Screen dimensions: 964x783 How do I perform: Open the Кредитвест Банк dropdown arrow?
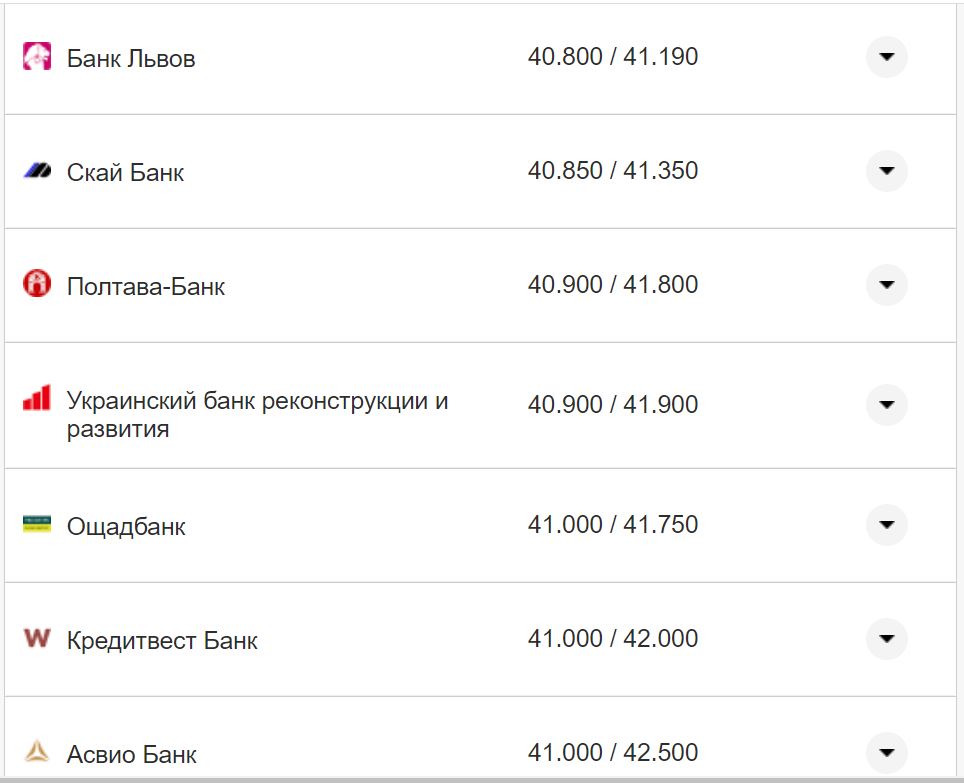(x=886, y=638)
